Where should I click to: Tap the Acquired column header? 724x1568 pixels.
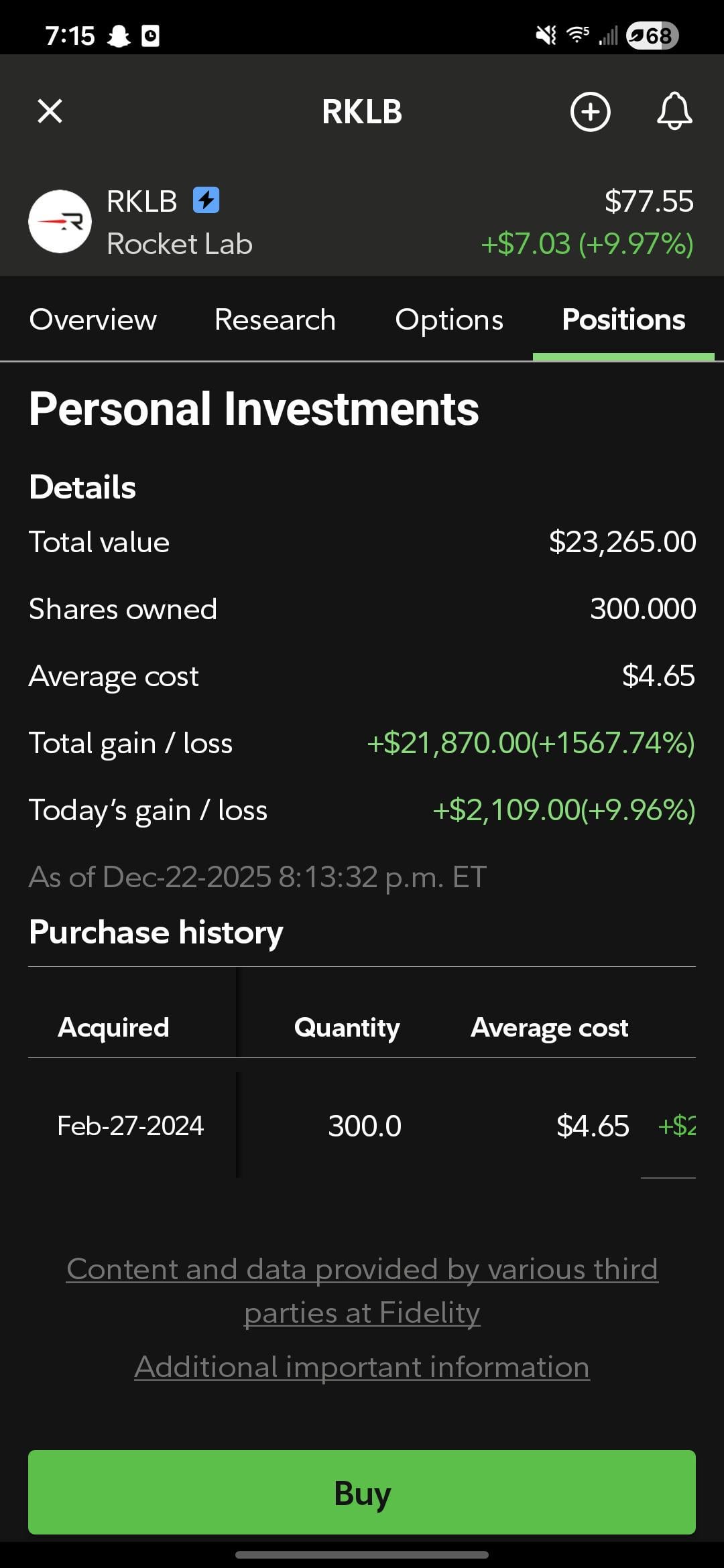113,1027
